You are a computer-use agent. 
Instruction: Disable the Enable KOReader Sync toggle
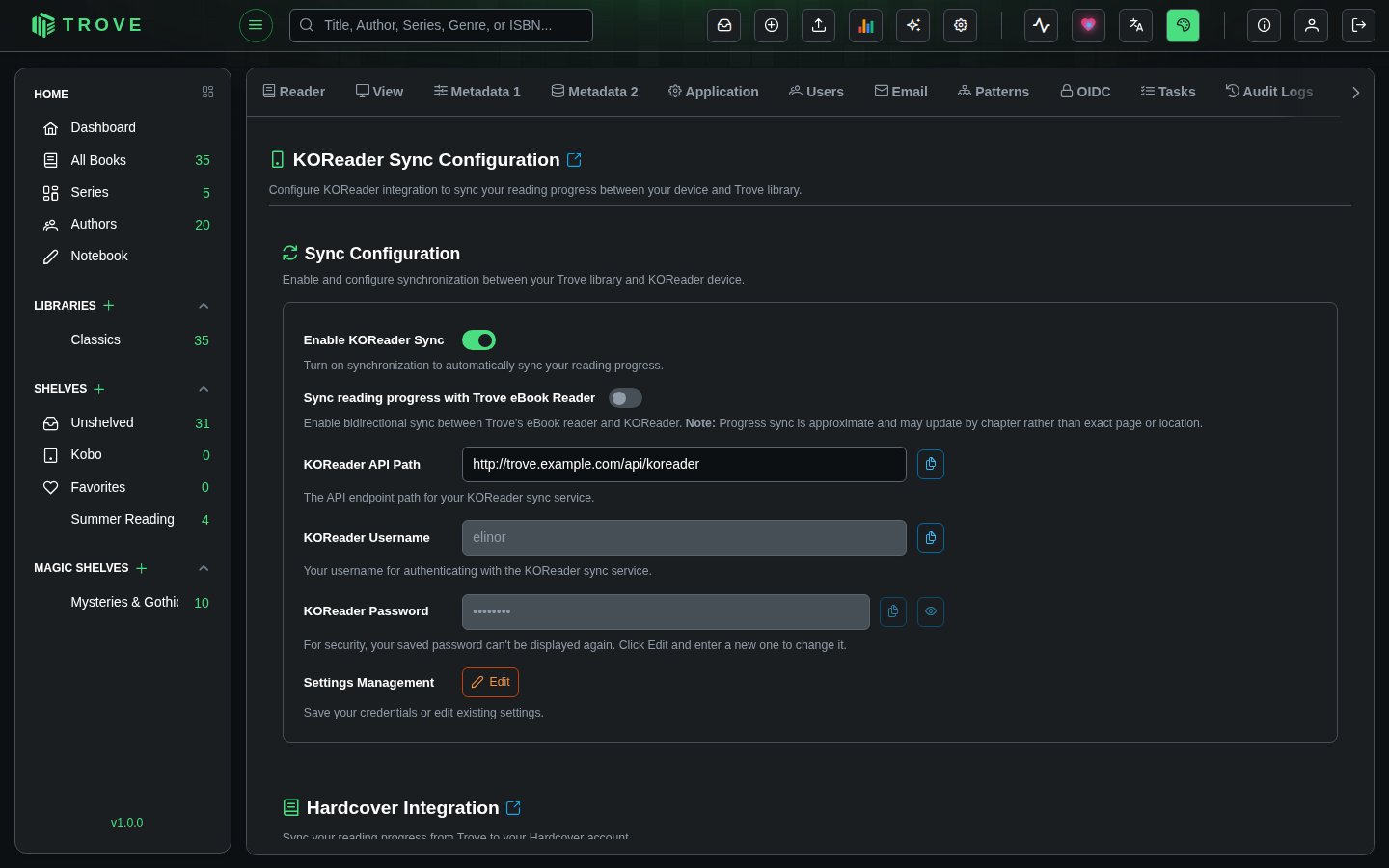(x=479, y=340)
